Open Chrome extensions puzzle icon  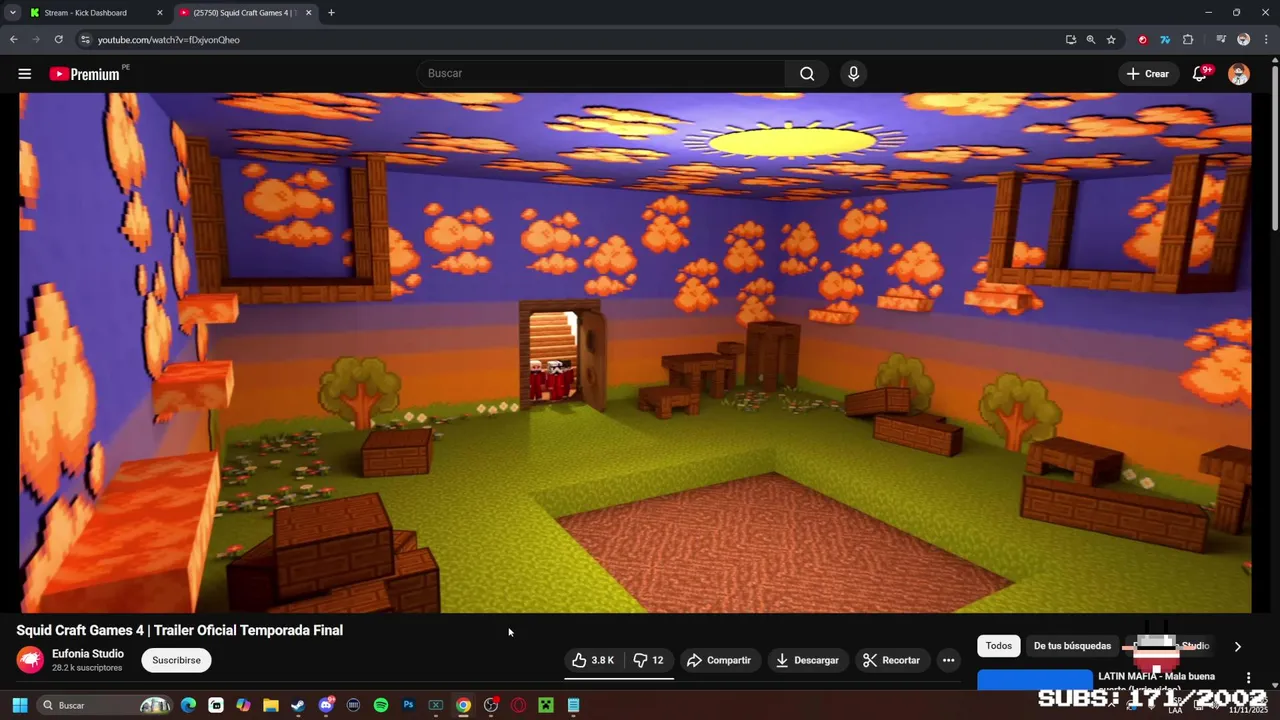tap(1188, 40)
